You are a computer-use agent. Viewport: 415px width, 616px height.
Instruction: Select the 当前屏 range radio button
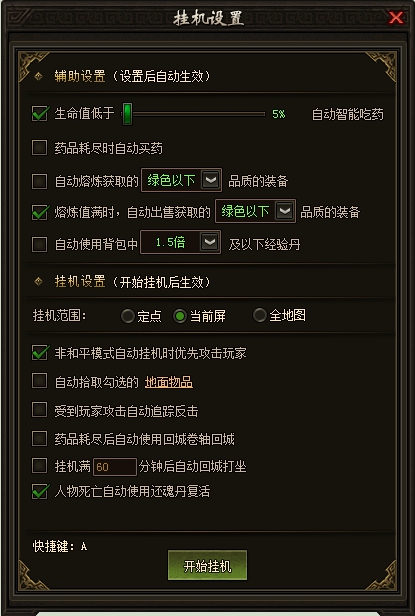(180, 316)
